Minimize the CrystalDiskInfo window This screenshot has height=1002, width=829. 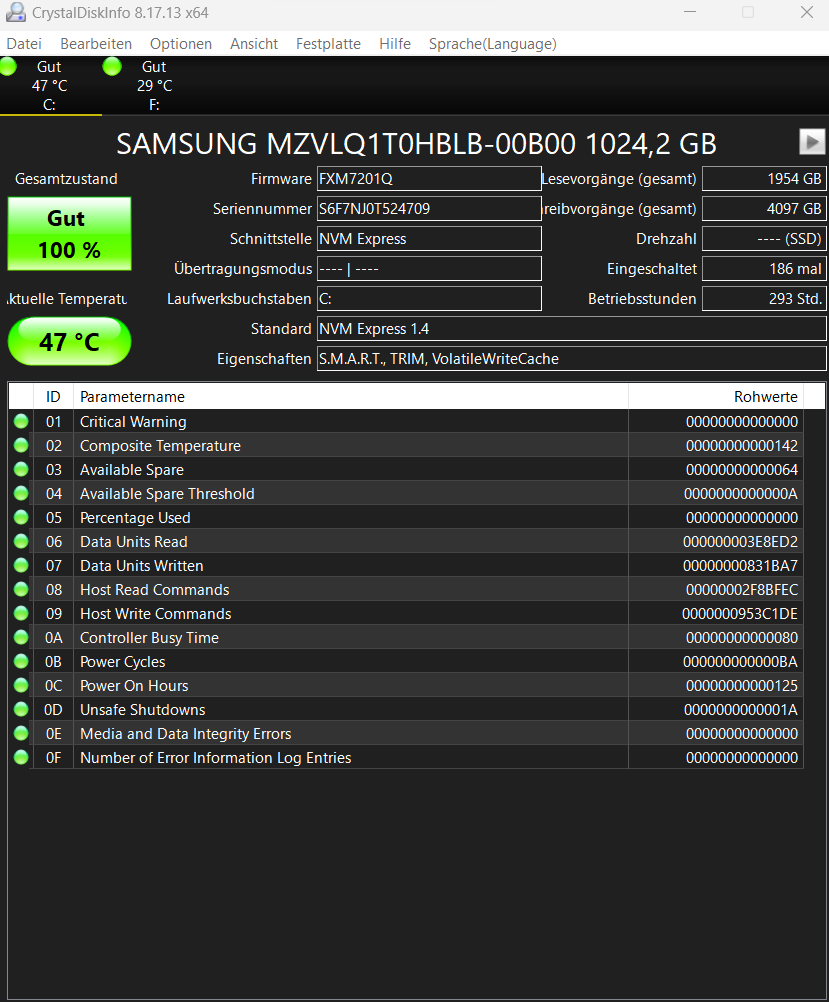(x=690, y=12)
